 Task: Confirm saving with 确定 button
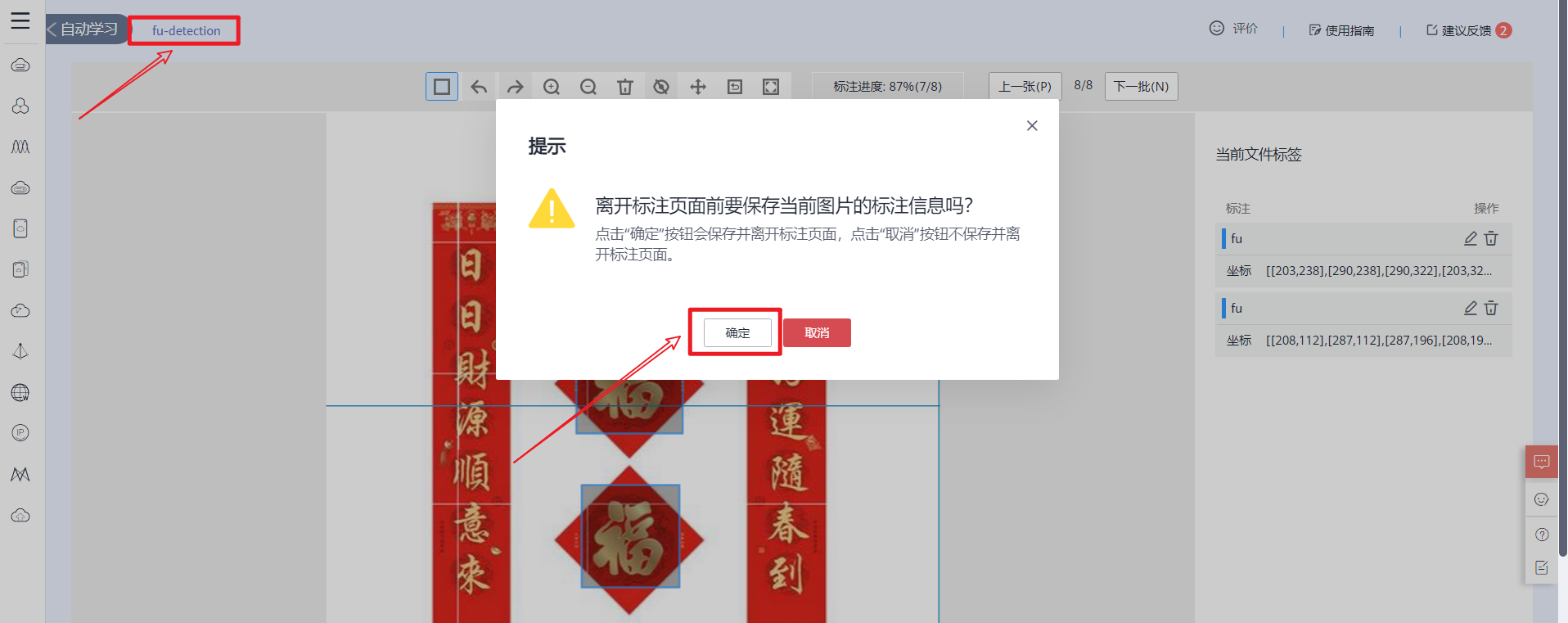click(x=737, y=332)
